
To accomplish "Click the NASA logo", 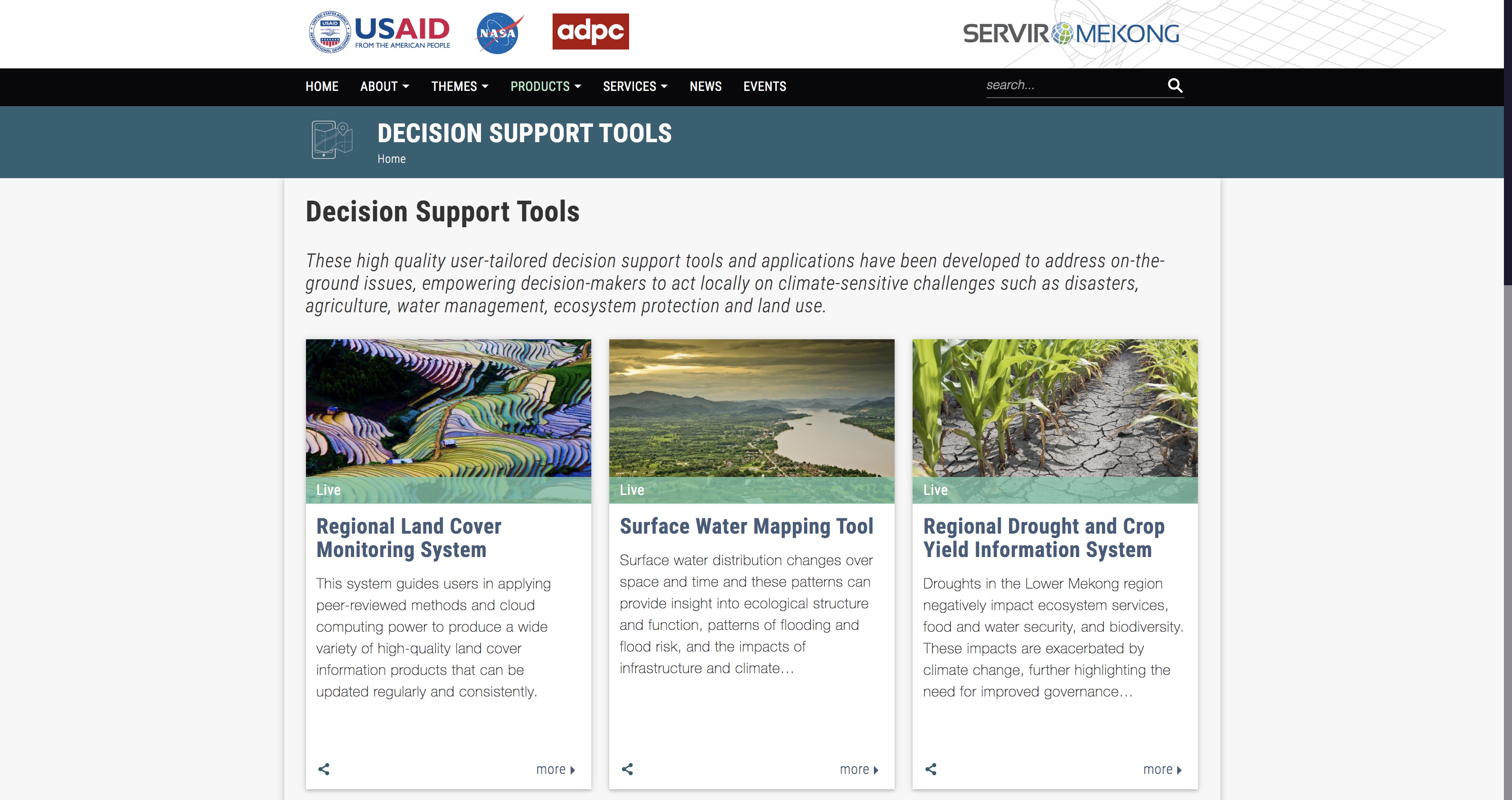I will (498, 33).
